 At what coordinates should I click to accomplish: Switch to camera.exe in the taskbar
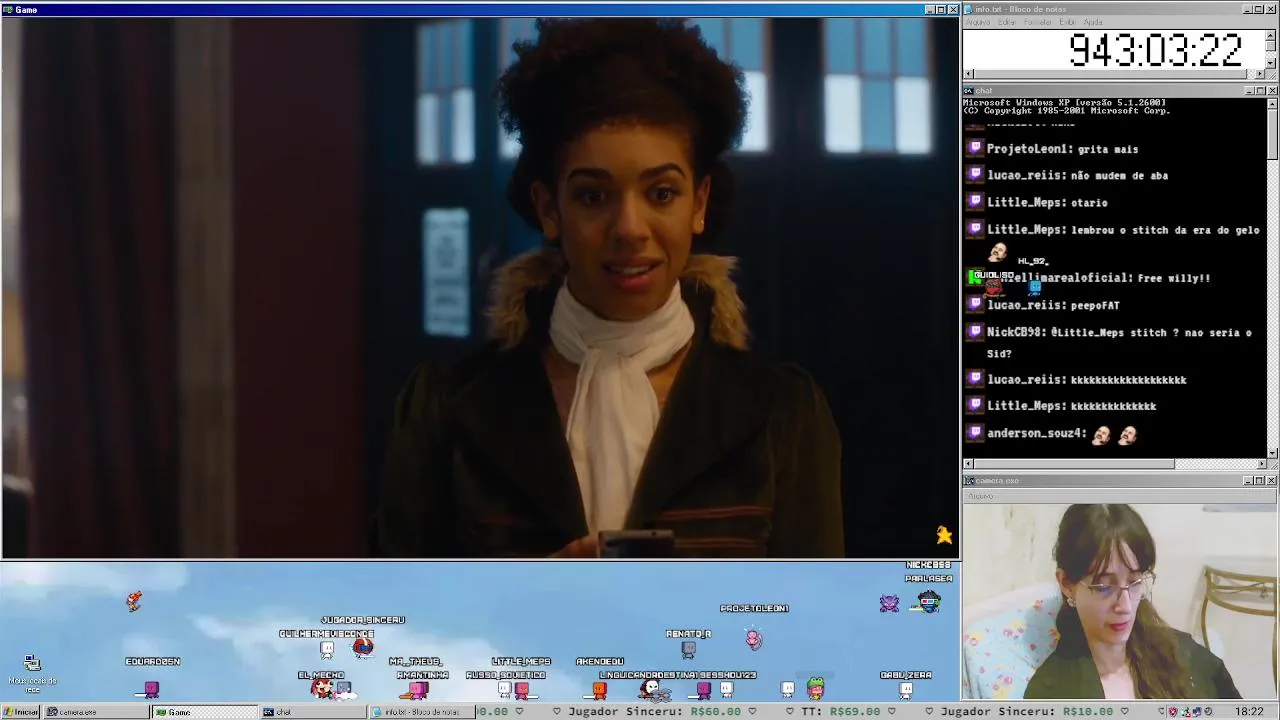coord(96,712)
